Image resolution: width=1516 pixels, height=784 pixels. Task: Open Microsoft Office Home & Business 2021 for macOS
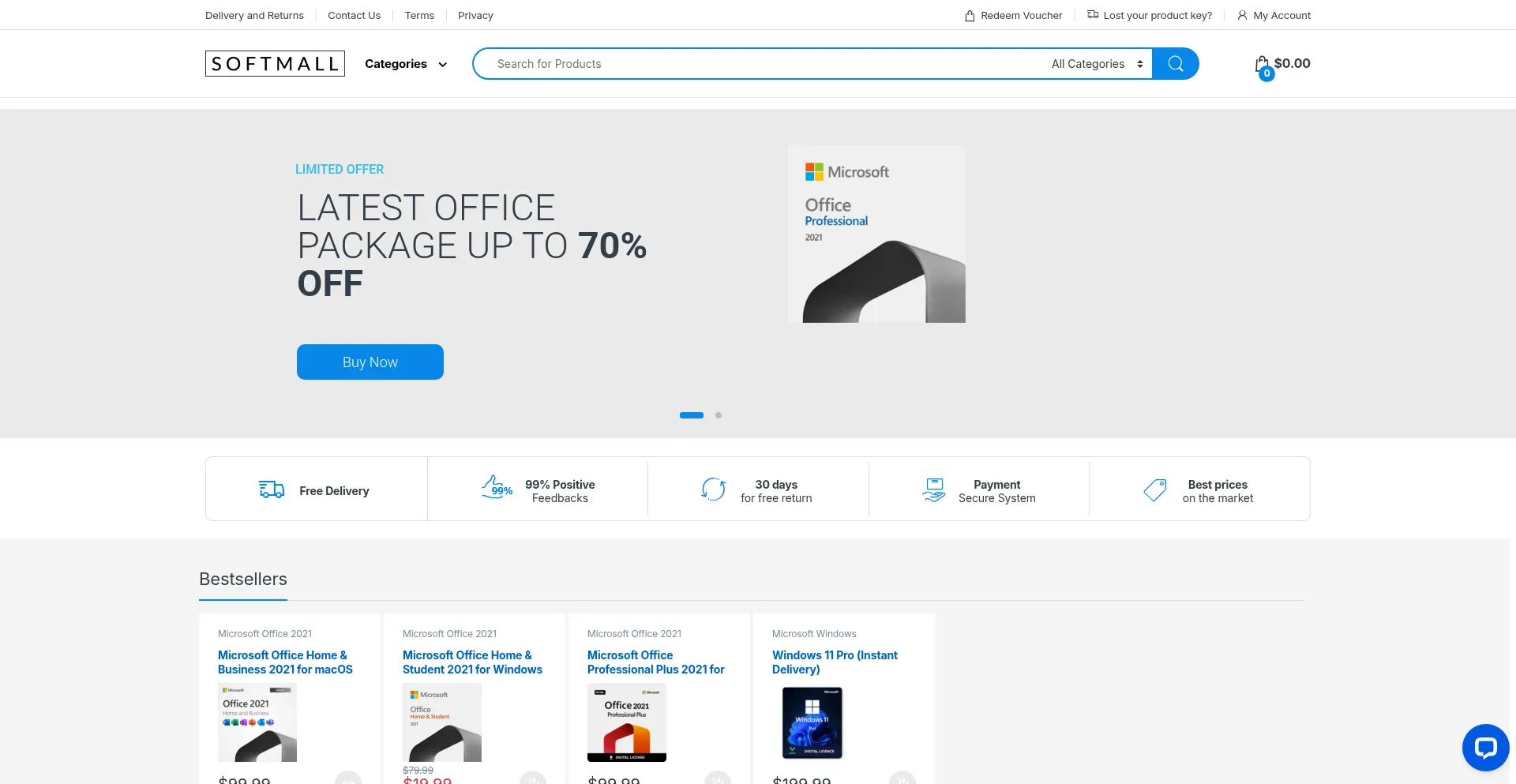click(x=285, y=662)
